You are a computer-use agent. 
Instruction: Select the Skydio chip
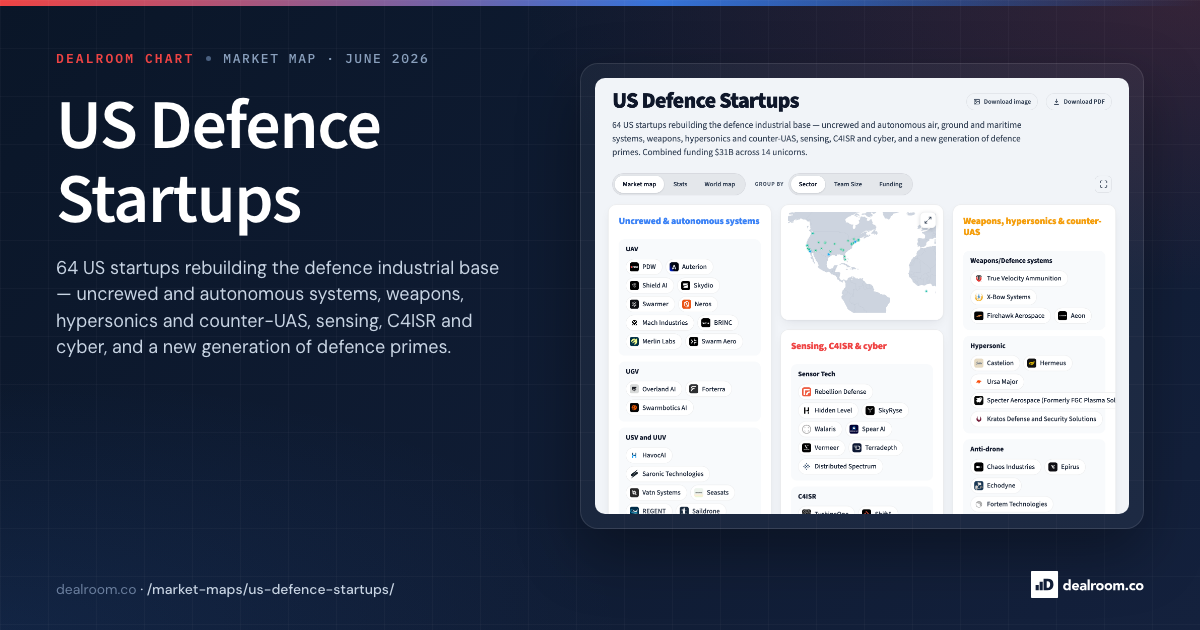click(698, 286)
